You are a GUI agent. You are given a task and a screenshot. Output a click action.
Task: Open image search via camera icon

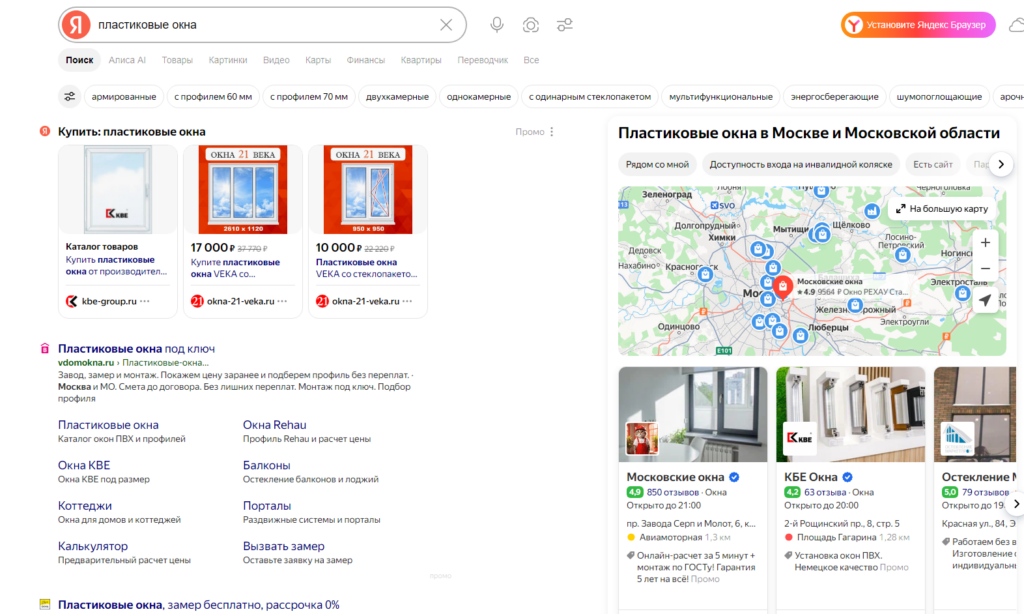[531, 25]
